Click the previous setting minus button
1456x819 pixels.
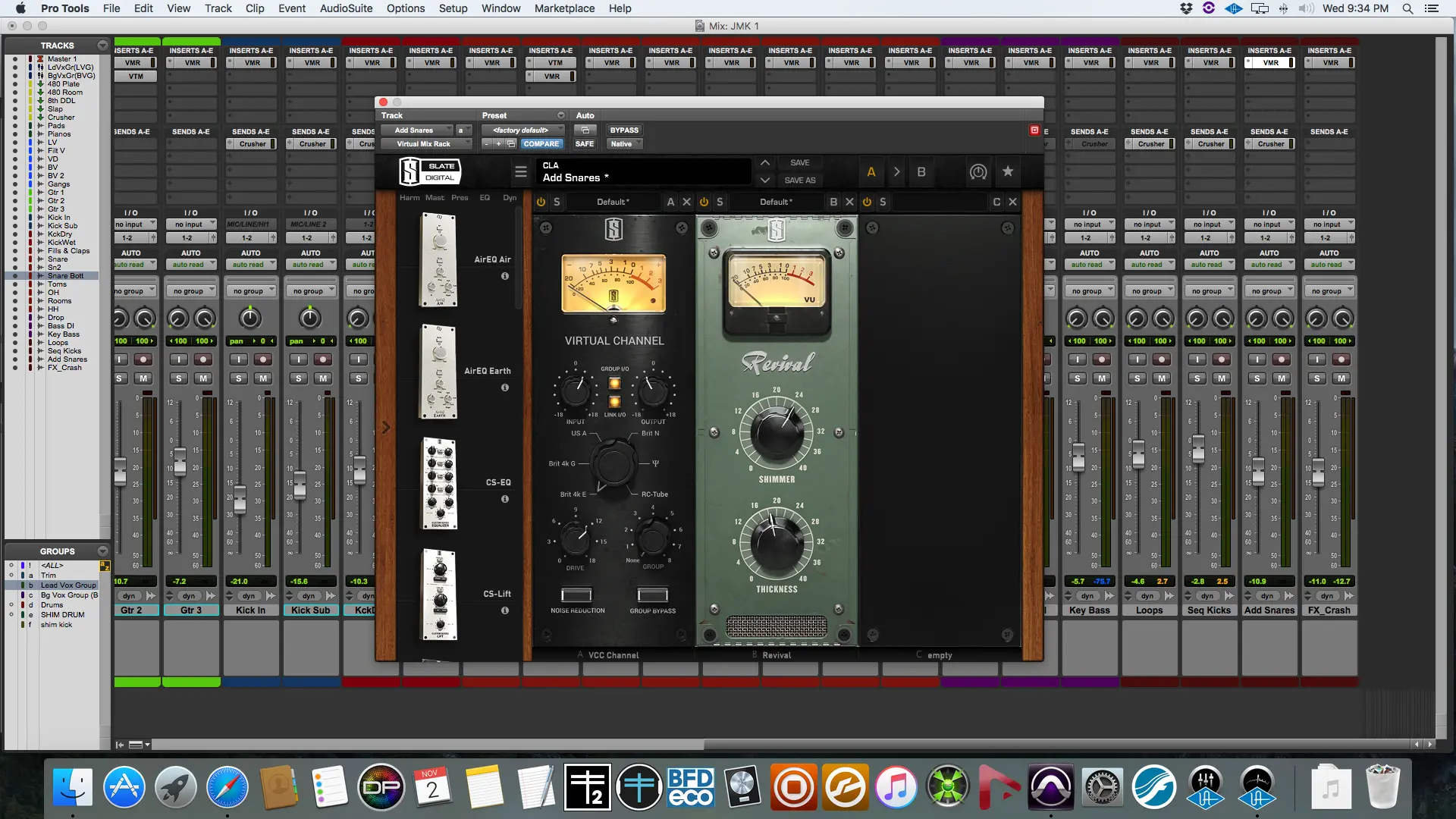coord(487,144)
